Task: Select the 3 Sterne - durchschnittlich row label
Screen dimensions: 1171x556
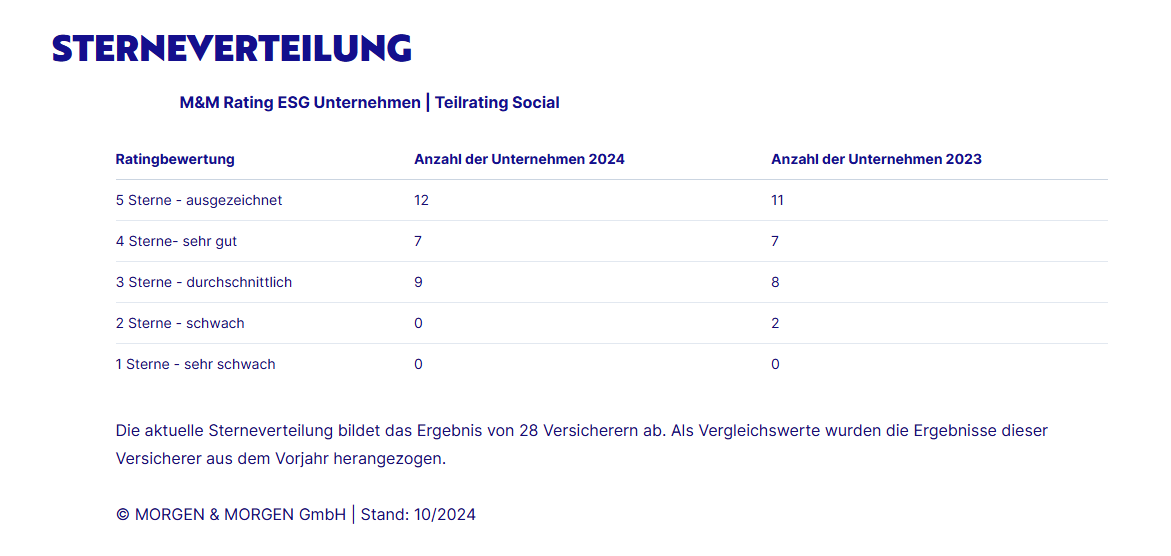Action: click(204, 282)
